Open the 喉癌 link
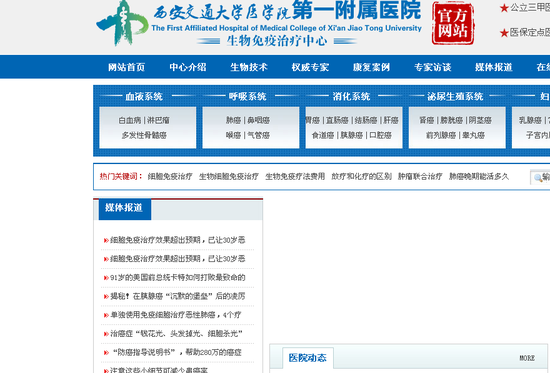The width and height of the screenshot is (550, 373). click(233, 135)
